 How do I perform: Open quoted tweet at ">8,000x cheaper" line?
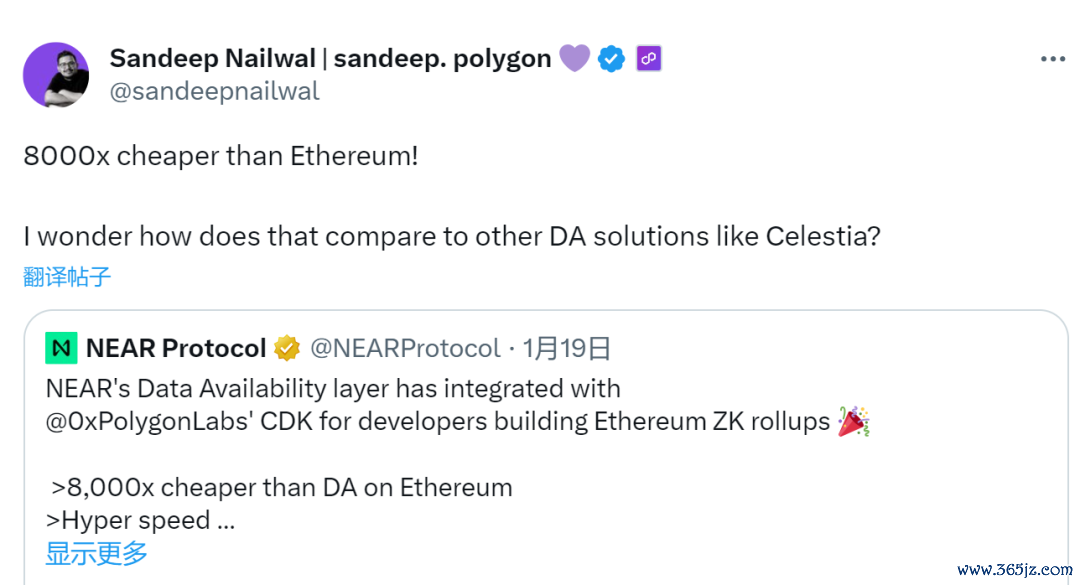(x=282, y=488)
